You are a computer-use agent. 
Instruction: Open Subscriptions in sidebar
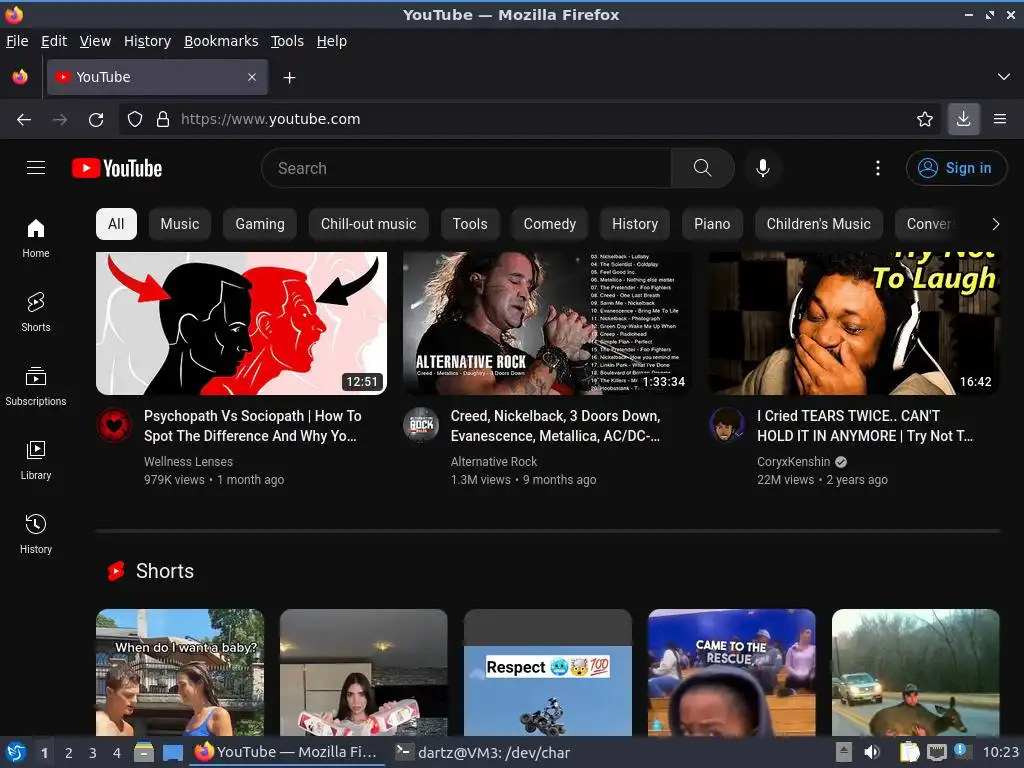click(x=36, y=386)
